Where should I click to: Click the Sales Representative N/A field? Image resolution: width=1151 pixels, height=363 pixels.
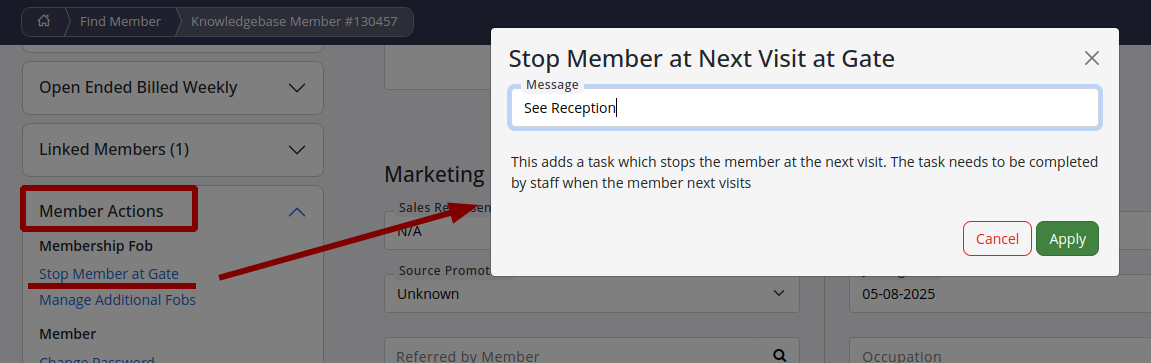tap(437, 231)
